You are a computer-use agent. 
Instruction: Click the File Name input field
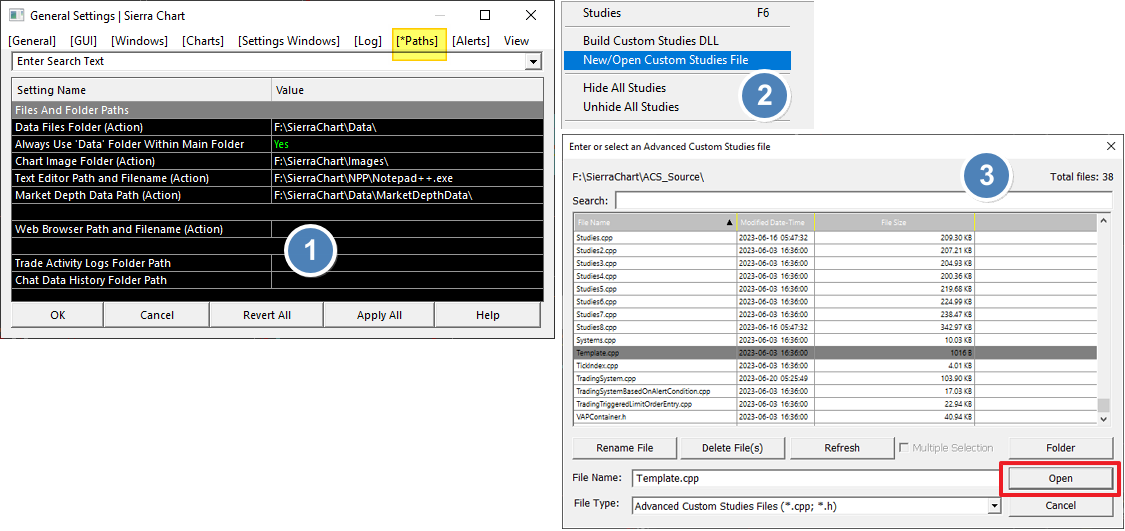[x=816, y=478]
